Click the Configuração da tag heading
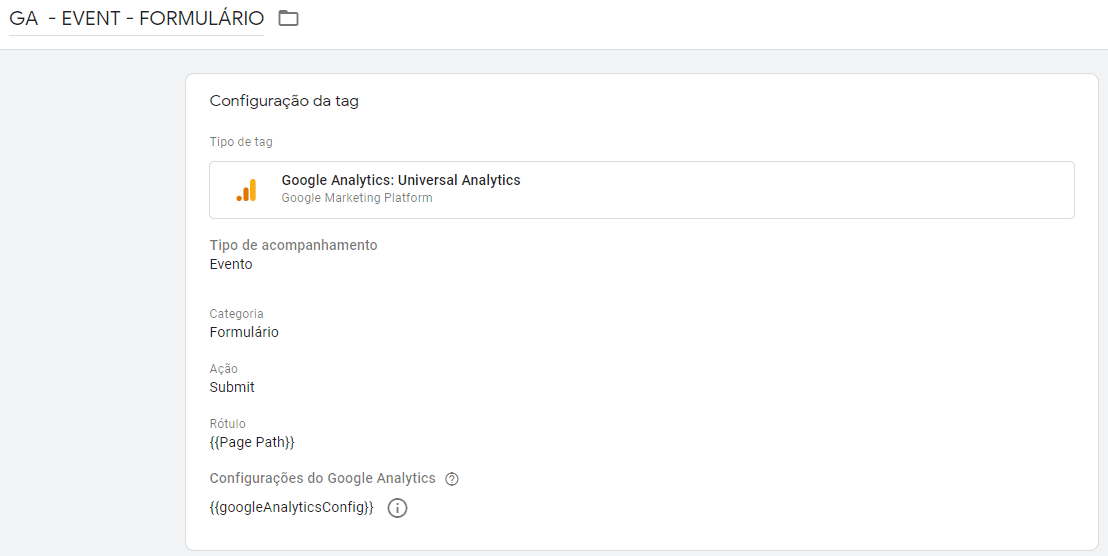 pyautogui.click(x=283, y=101)
